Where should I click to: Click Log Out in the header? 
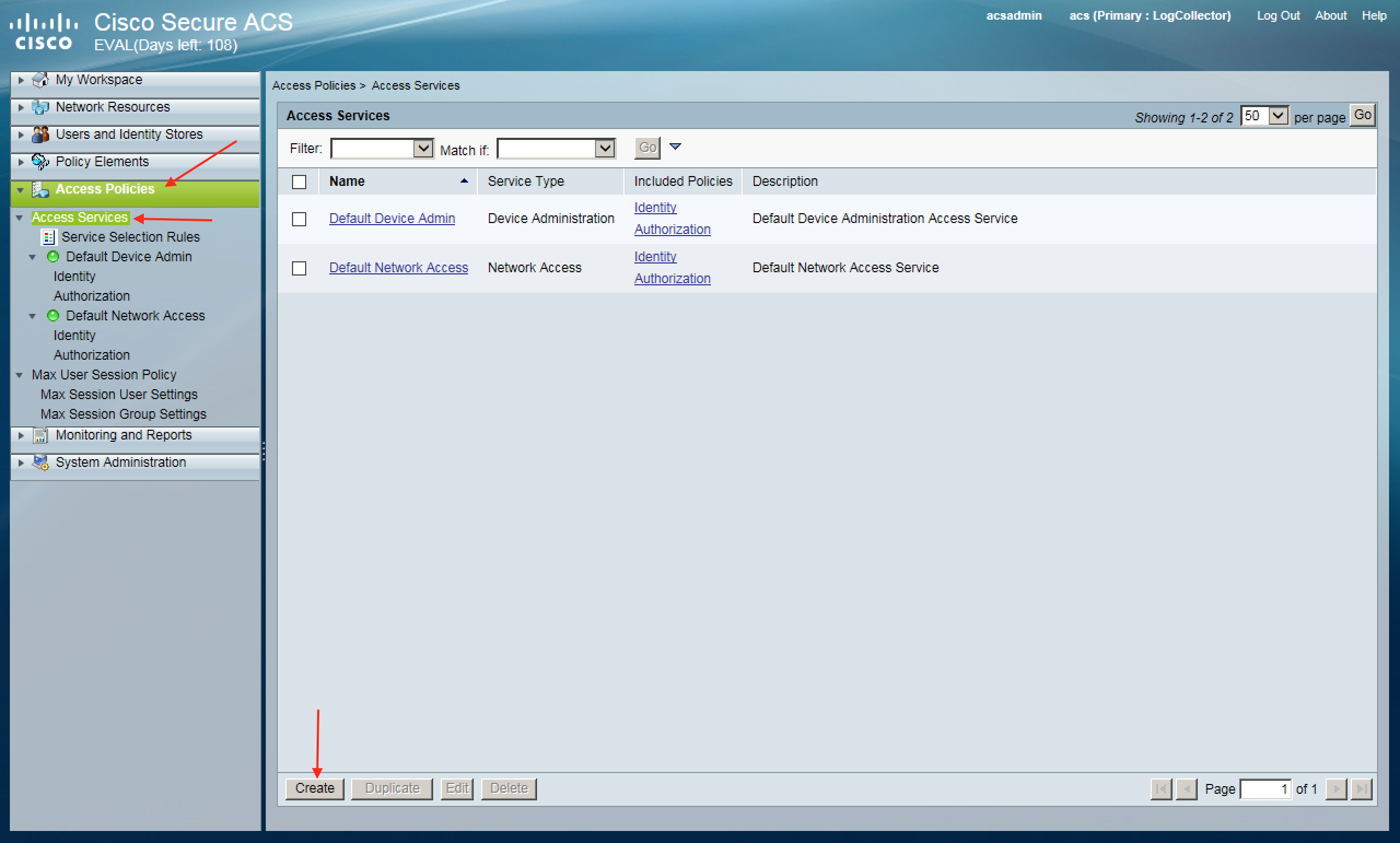[x=1277, y=16]
